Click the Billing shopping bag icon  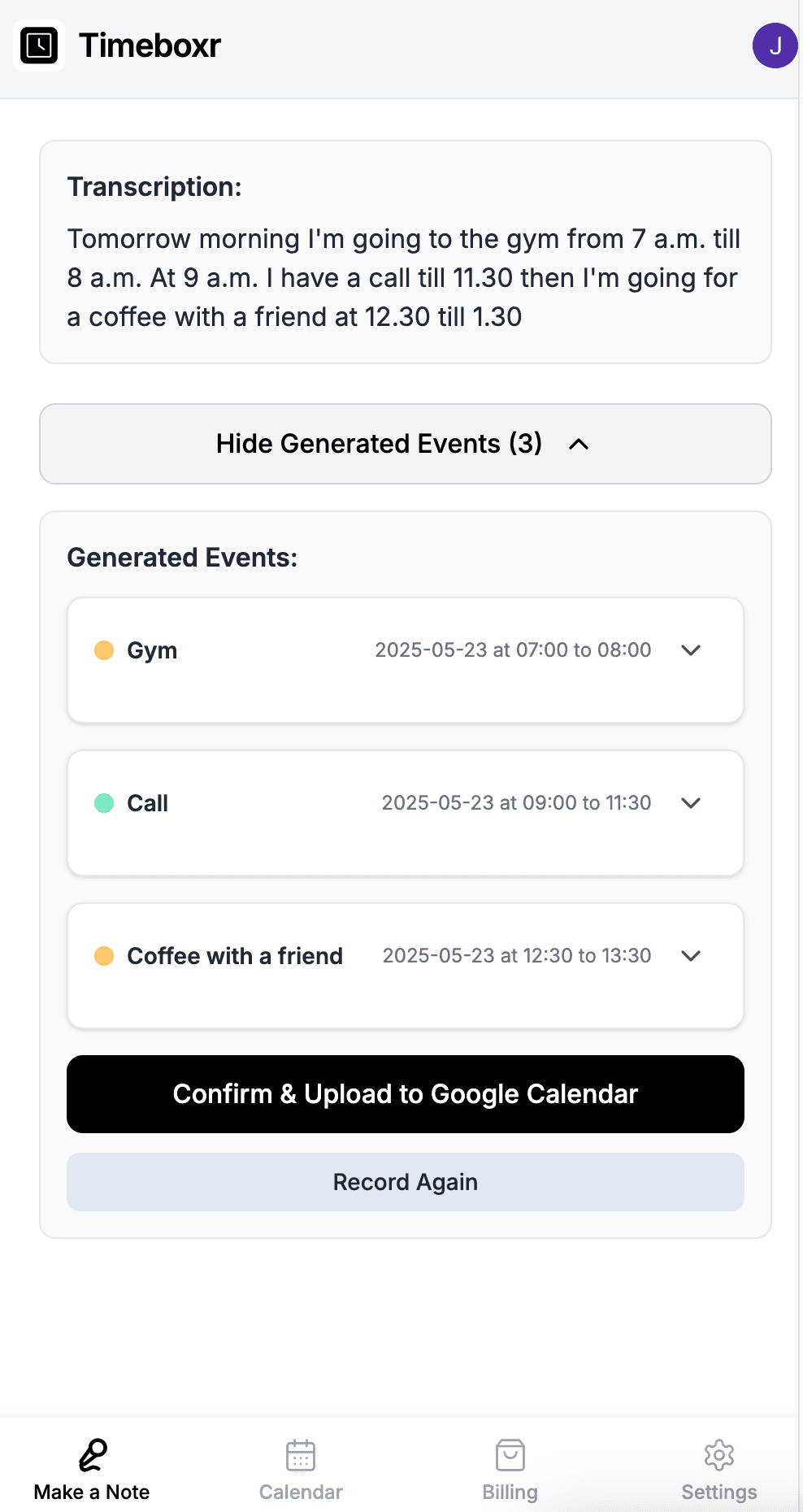[x=510, y=1455]
